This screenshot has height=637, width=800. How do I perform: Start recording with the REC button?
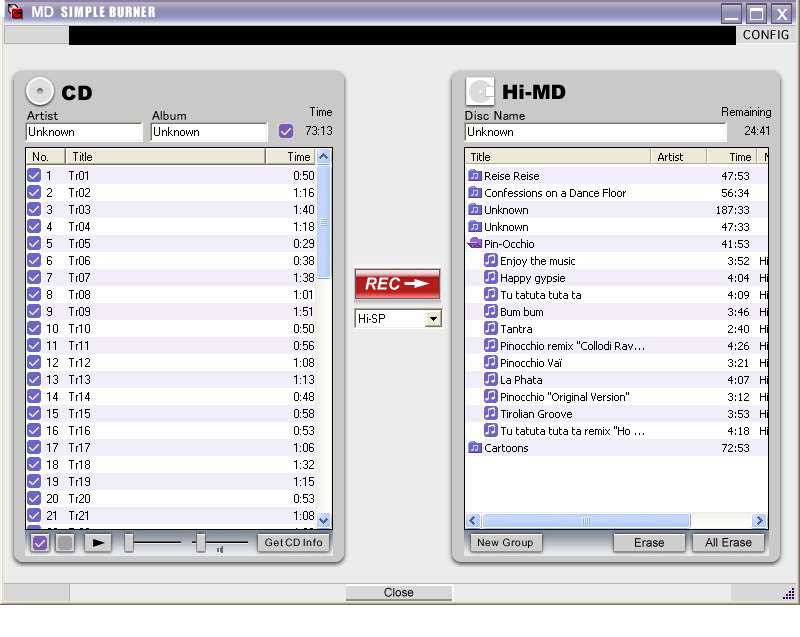(397, 284)
